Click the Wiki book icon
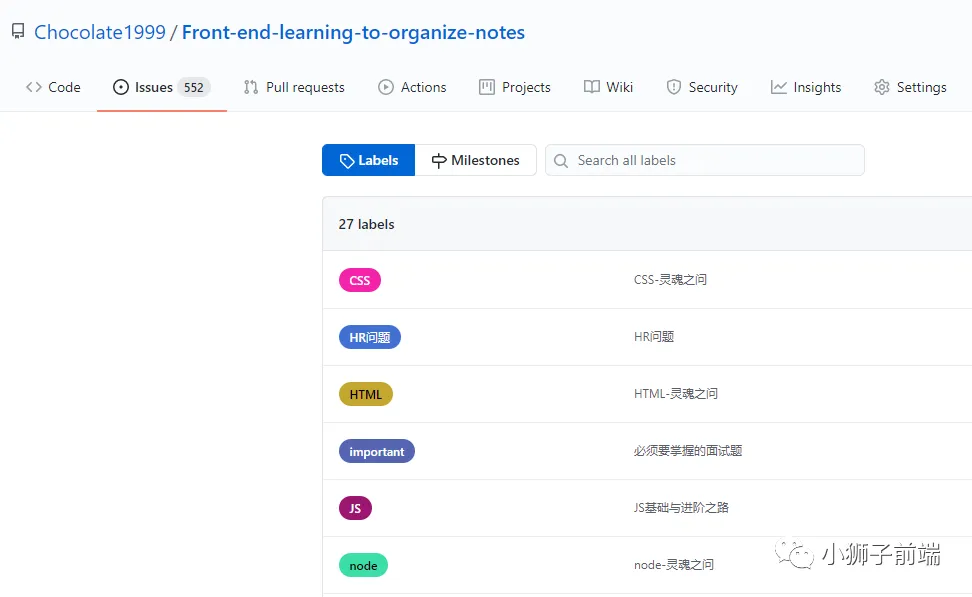 coord(591,87)
